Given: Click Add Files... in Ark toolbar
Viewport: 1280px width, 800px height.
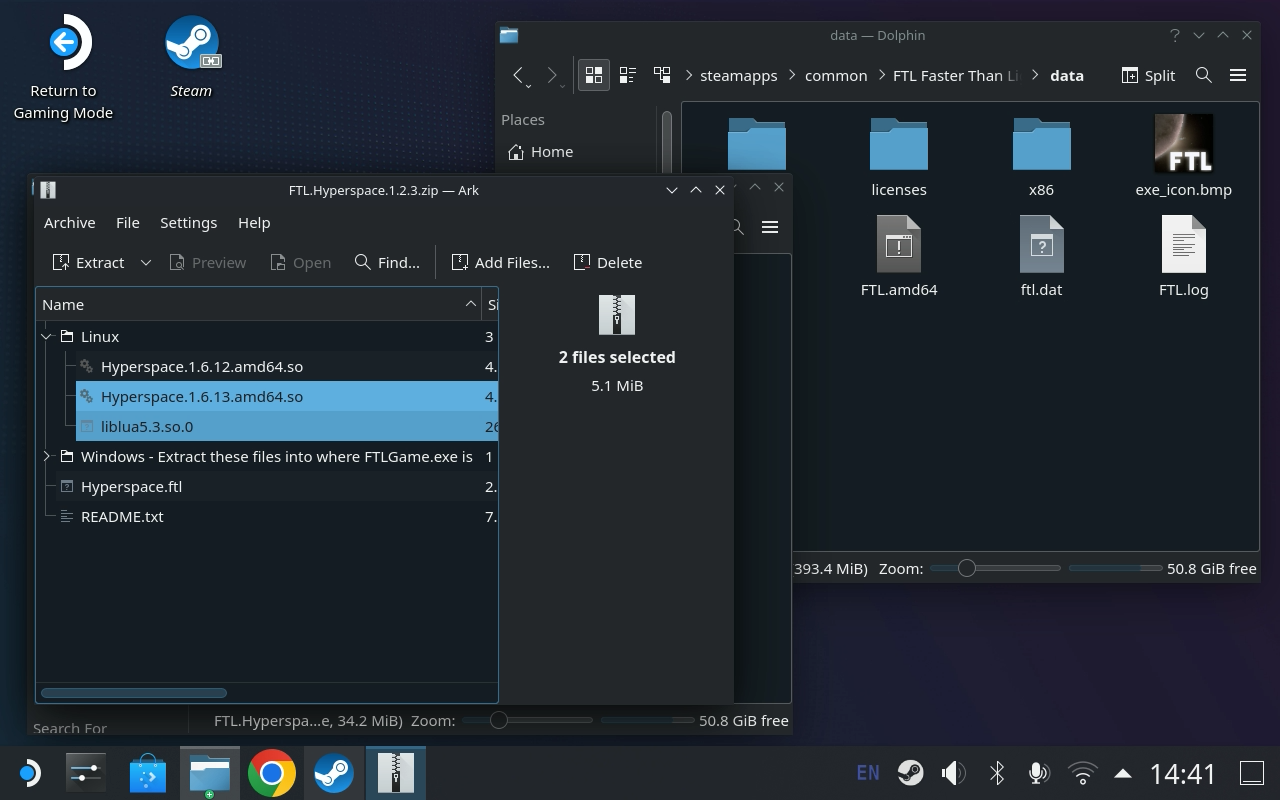Looking at the screenshot, I should pos(501,262).
